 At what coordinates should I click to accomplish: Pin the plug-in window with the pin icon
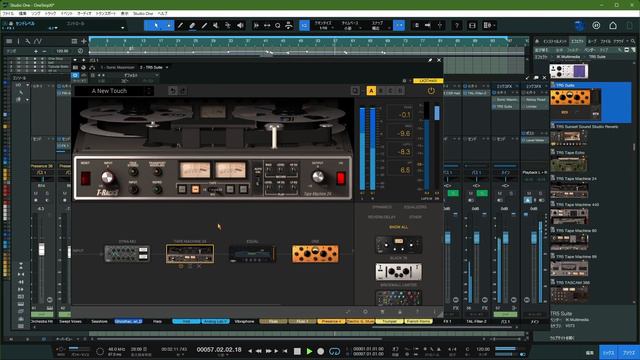[430, 60]
